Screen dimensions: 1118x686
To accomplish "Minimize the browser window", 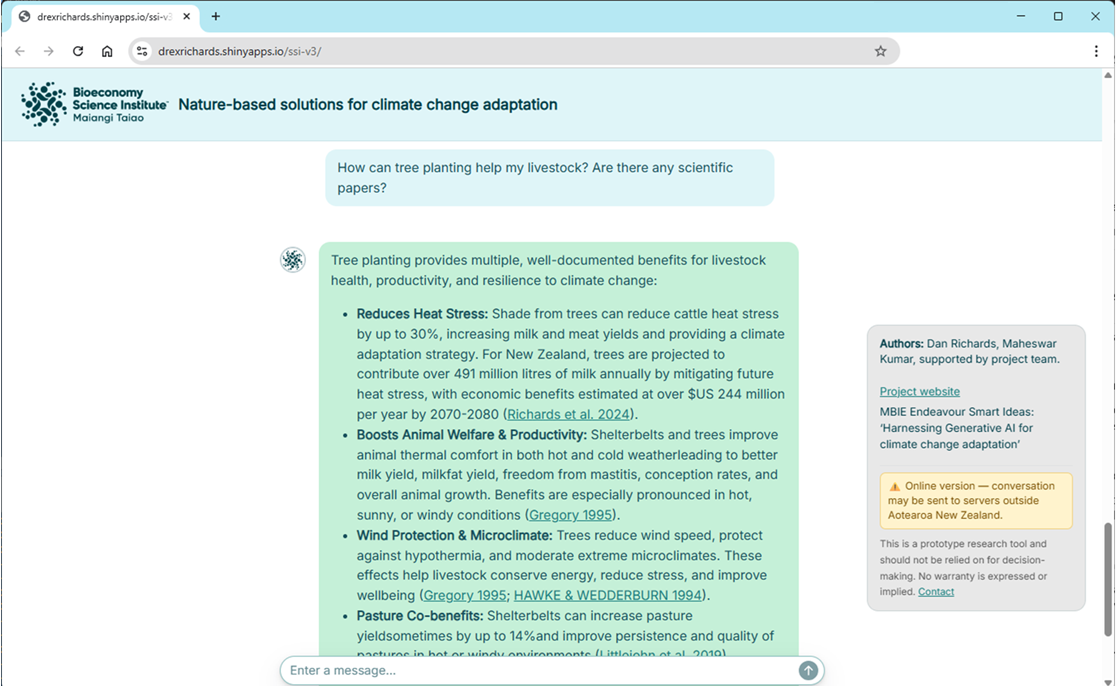I will pyautogui.click(x=1021, y=16).
